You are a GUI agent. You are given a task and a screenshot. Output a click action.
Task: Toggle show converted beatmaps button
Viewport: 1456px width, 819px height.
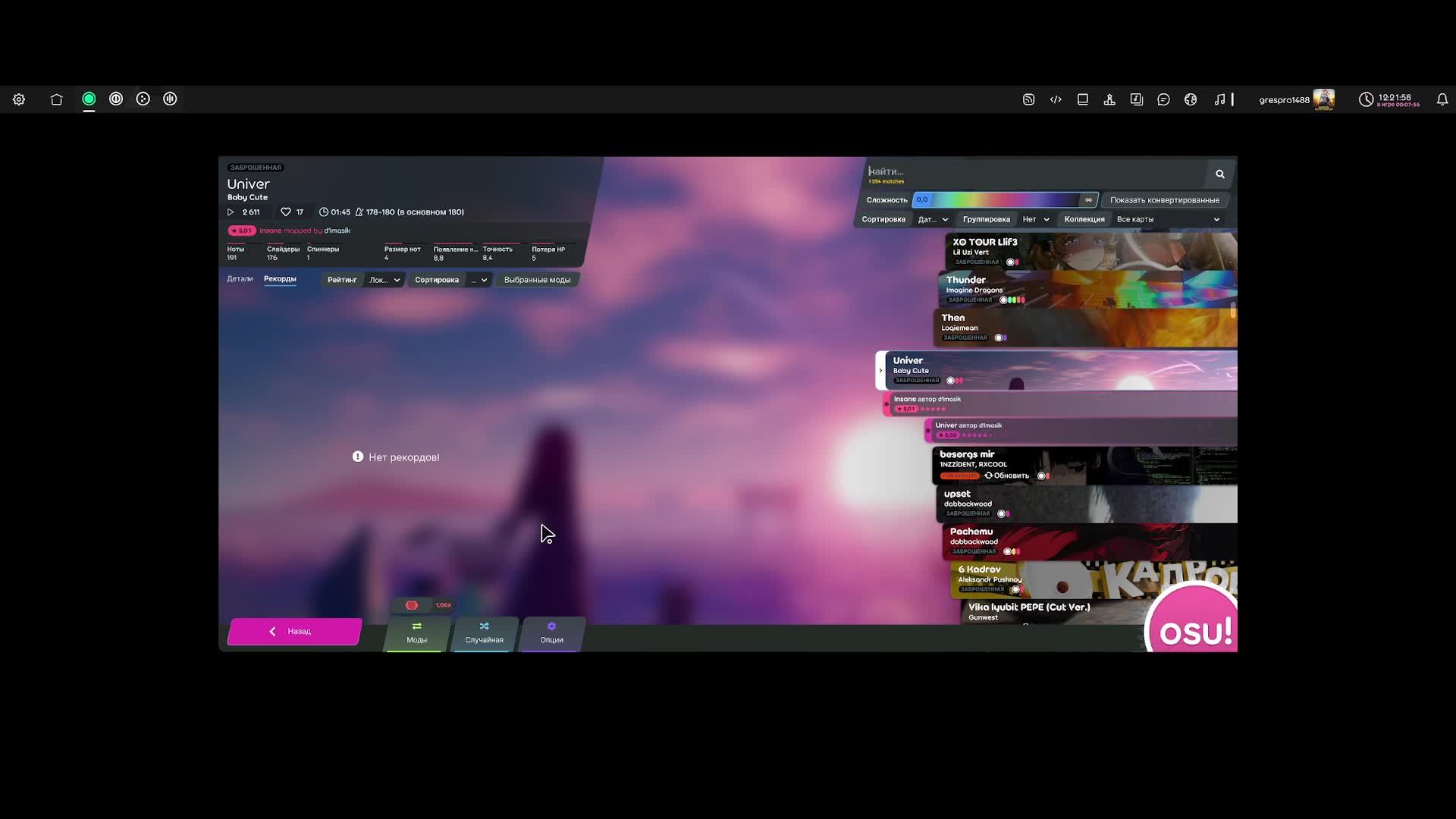[x=1164, y=200]
